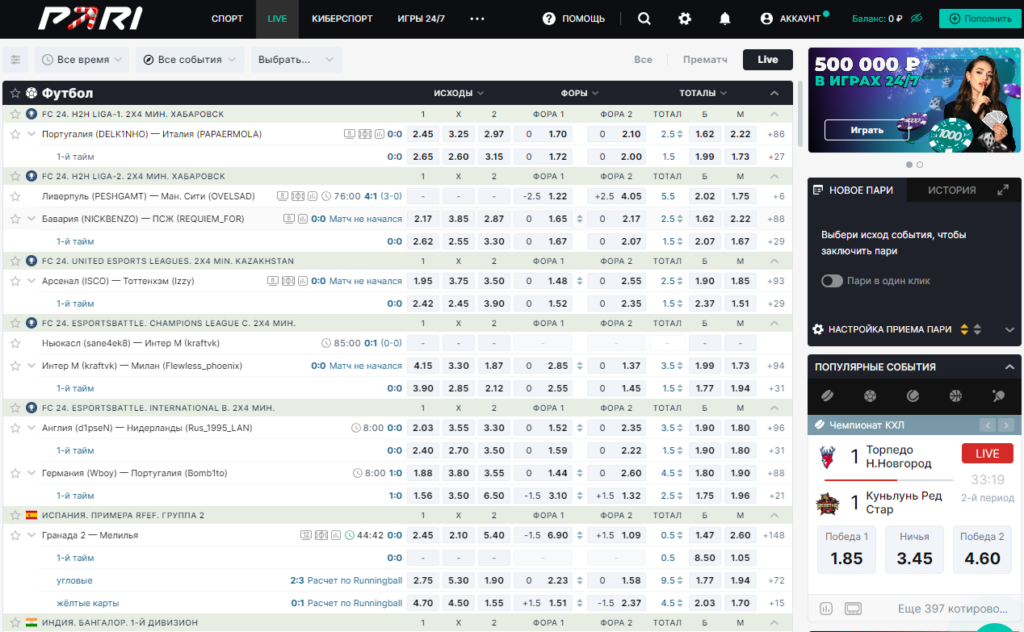The image size is (1024, 632).
Task: Go to previous Чемпионат КХЛ event arrow
Action: [x=987, y=425]
